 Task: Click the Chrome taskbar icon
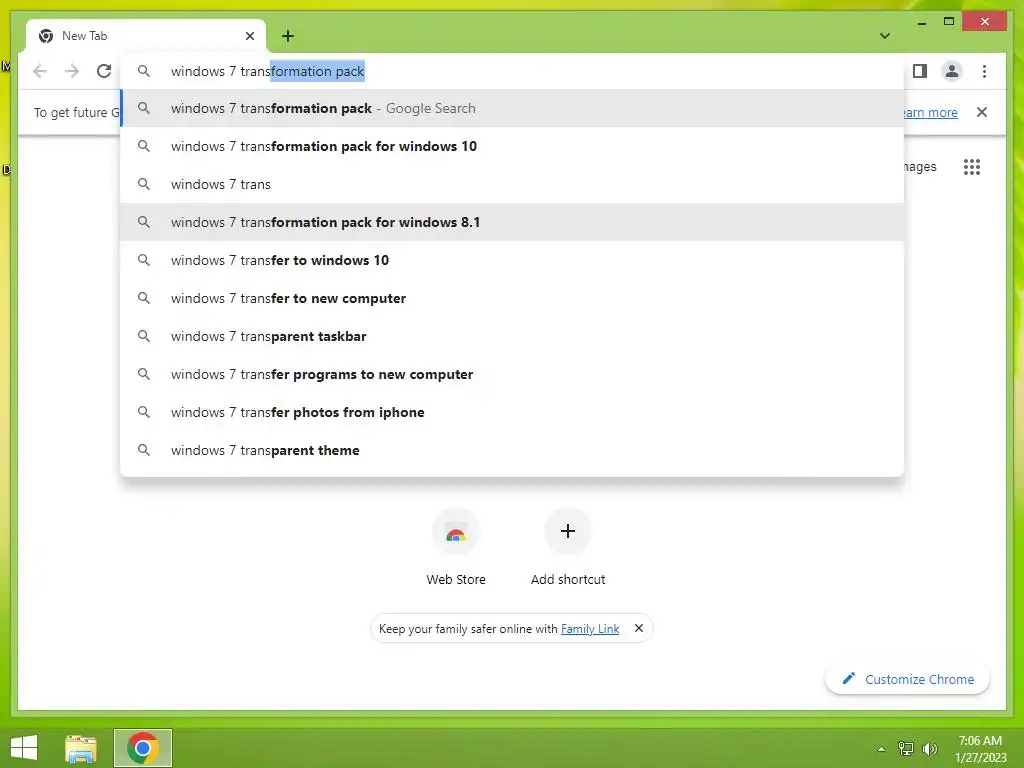(142, 748)
